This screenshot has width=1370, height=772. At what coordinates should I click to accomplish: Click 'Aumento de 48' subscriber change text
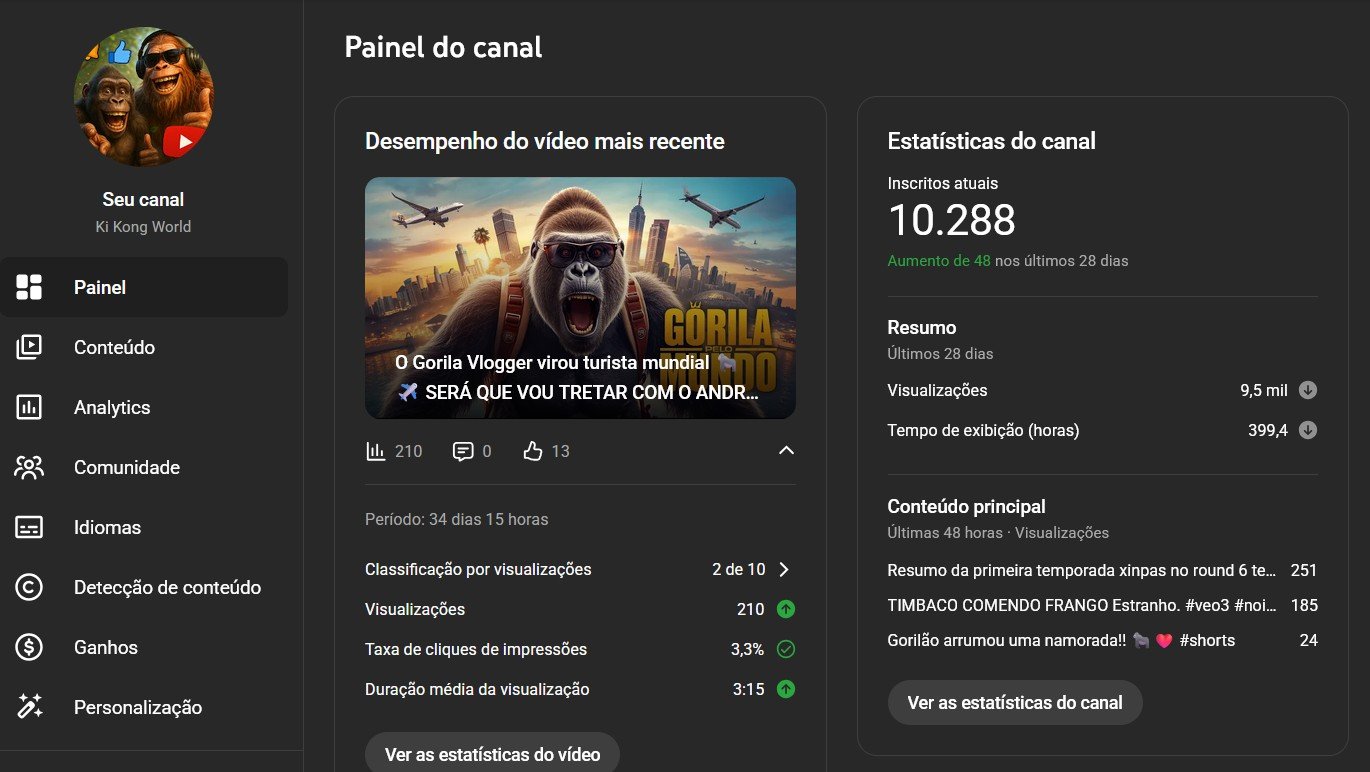(x=939, y=260)
